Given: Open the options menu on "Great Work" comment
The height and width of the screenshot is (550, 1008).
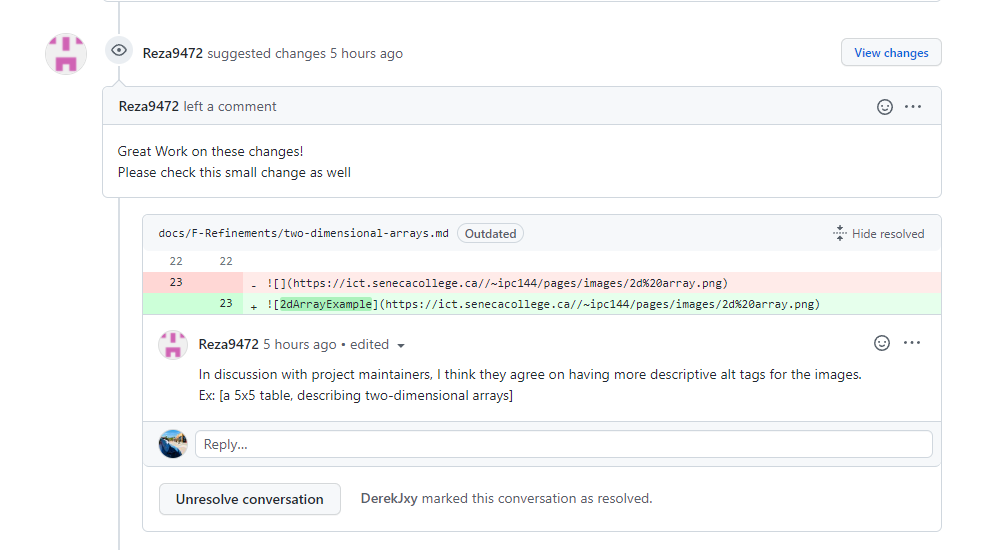Looking at the screenshot, I should click(913, 107).
